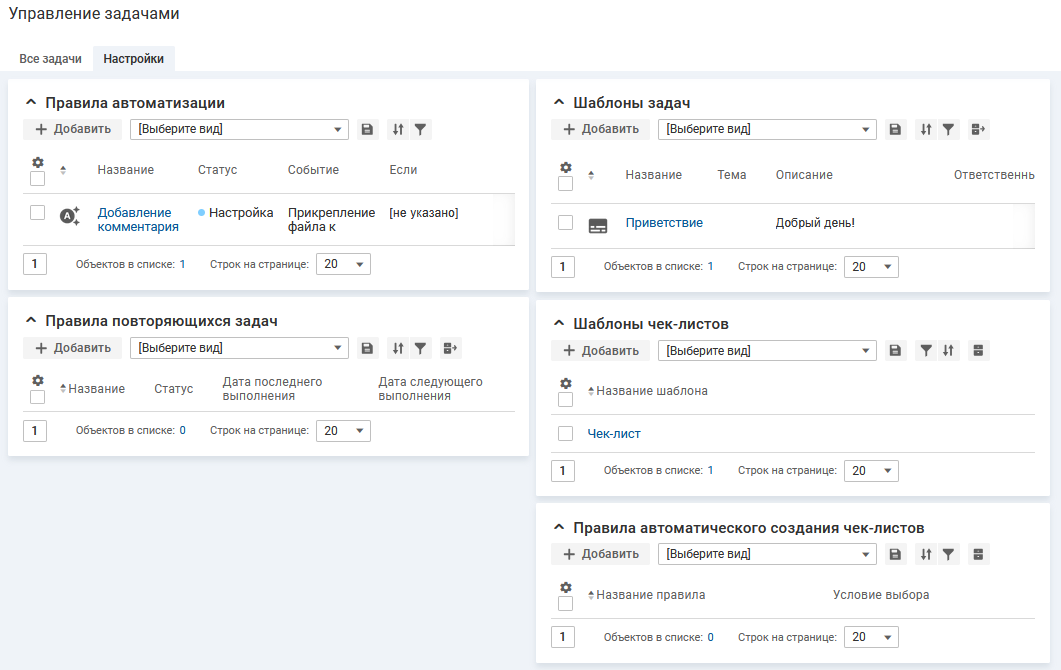Click sort icon in Правила повторяющихся задач
This screenshot has height=670, width=1061.
click(398, 348)
